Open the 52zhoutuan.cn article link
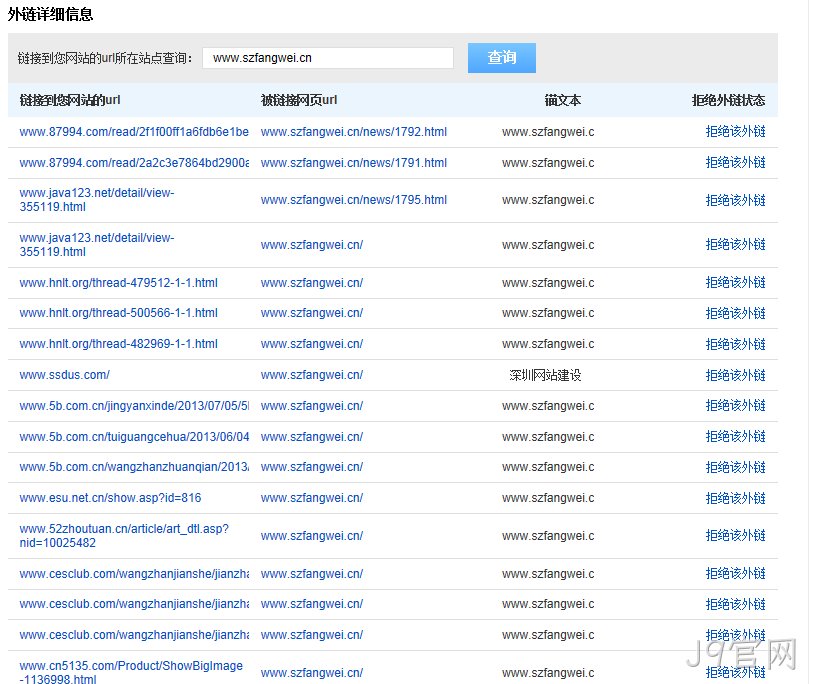This screenshot has height=684, width=813. (124, 536)
